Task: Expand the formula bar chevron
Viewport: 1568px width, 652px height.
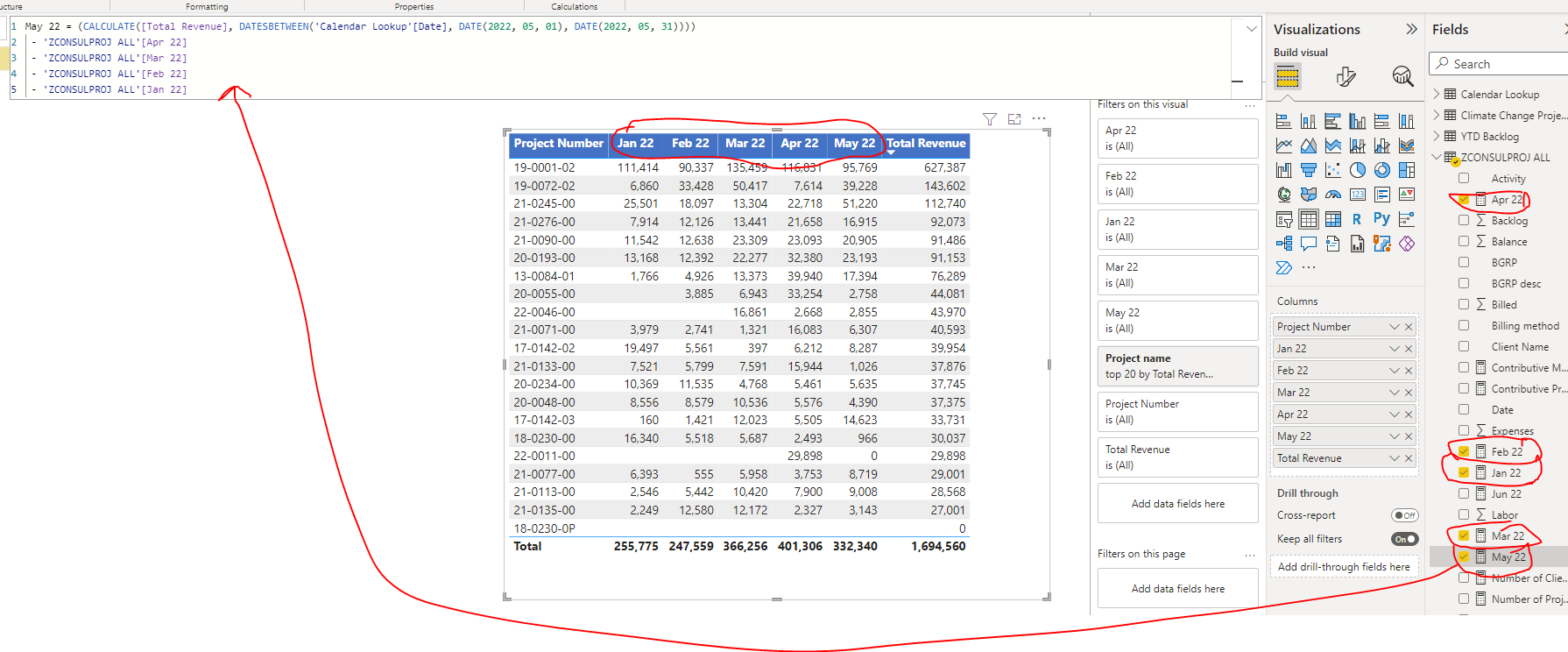Action: click(1251, 29)
